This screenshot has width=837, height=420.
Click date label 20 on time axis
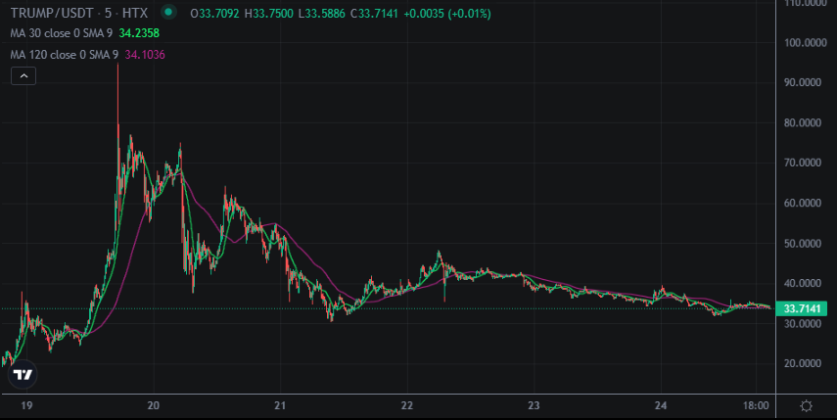(153, 406)
